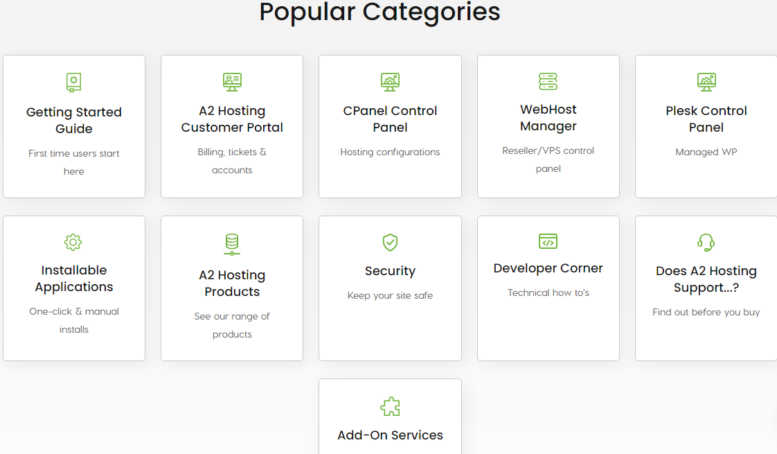Click the Getting Started Guide book icon

[x=73, y=82]
